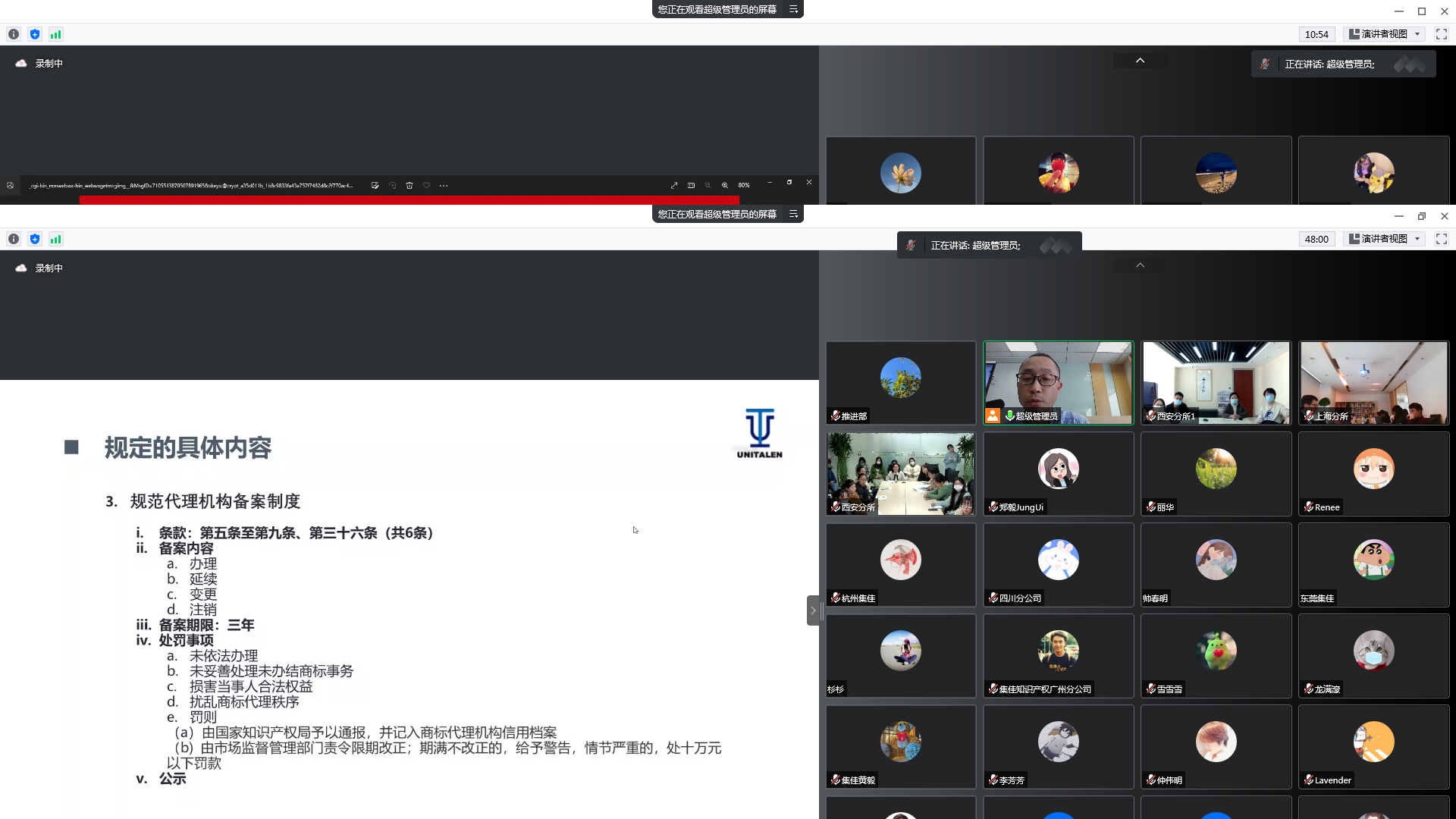Image resolution: width=1456 pixels, height=819 pixels.
Task: Collapse the participant video panel
Action: pyautogui.click(x=813, y=610)
